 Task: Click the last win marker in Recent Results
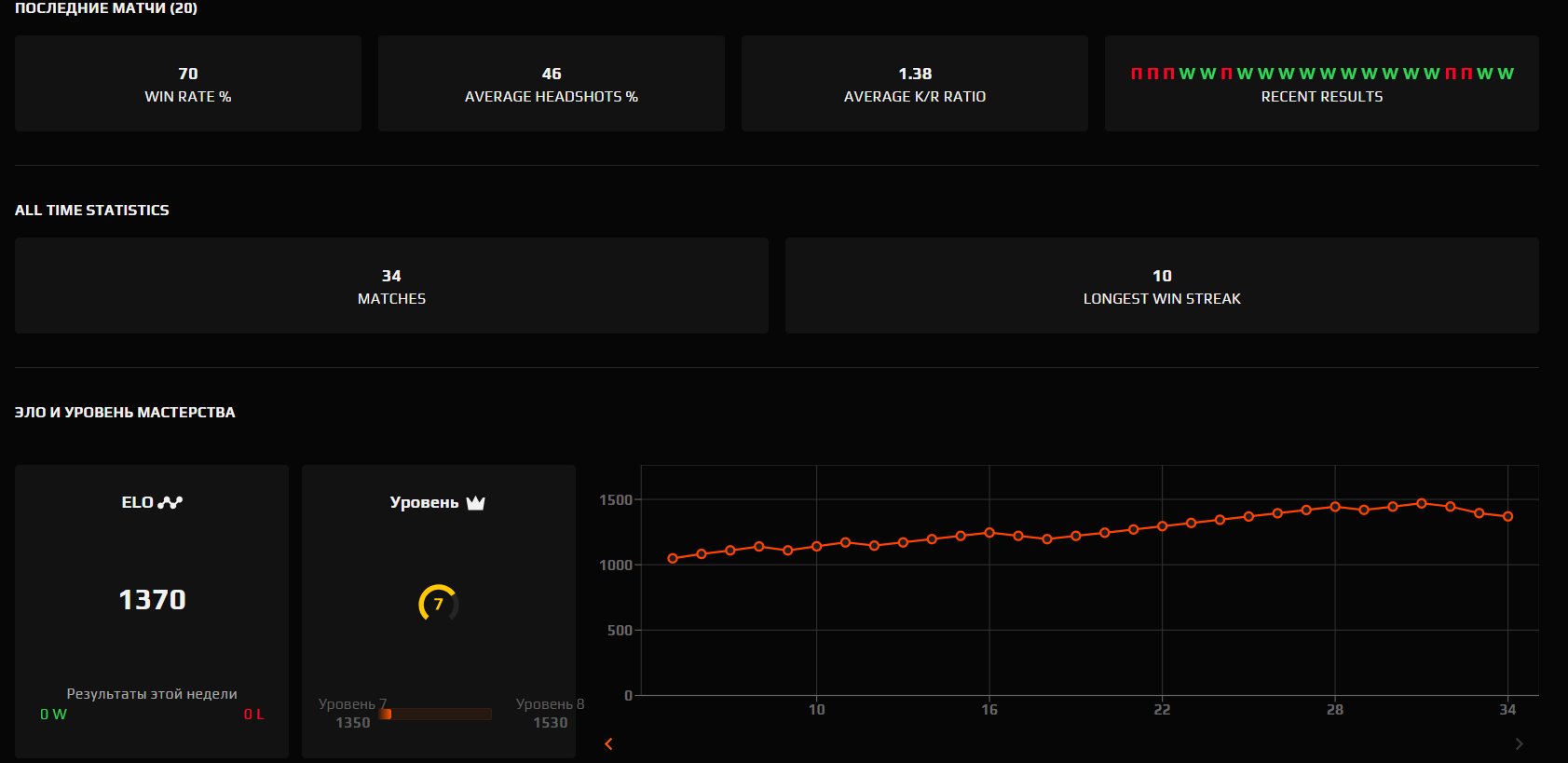(x=1506, y=74)
